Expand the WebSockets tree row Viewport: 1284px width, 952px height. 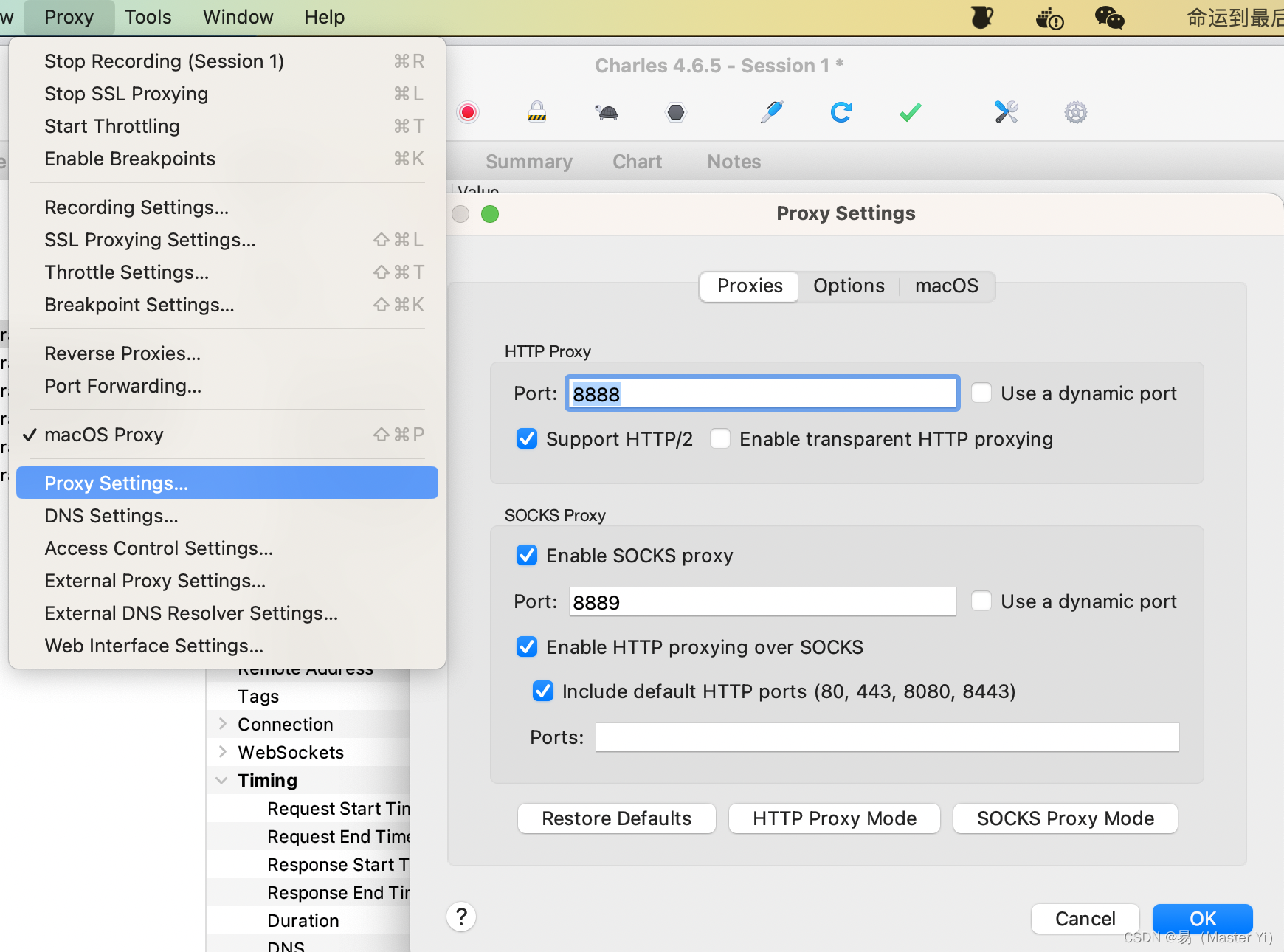pos(222,752)
